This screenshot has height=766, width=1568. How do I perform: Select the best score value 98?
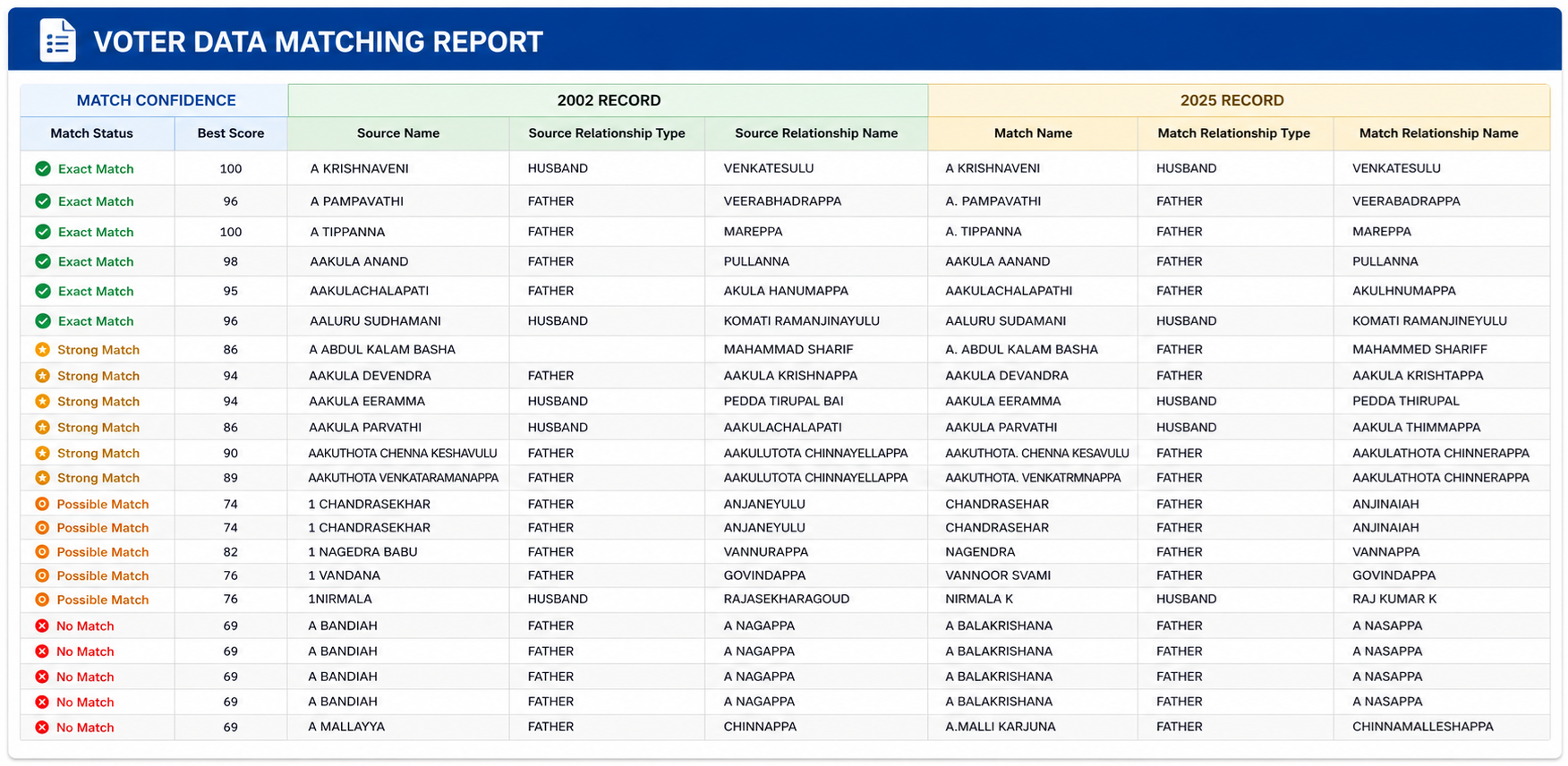pyautogui.click(x=231, y=261)
